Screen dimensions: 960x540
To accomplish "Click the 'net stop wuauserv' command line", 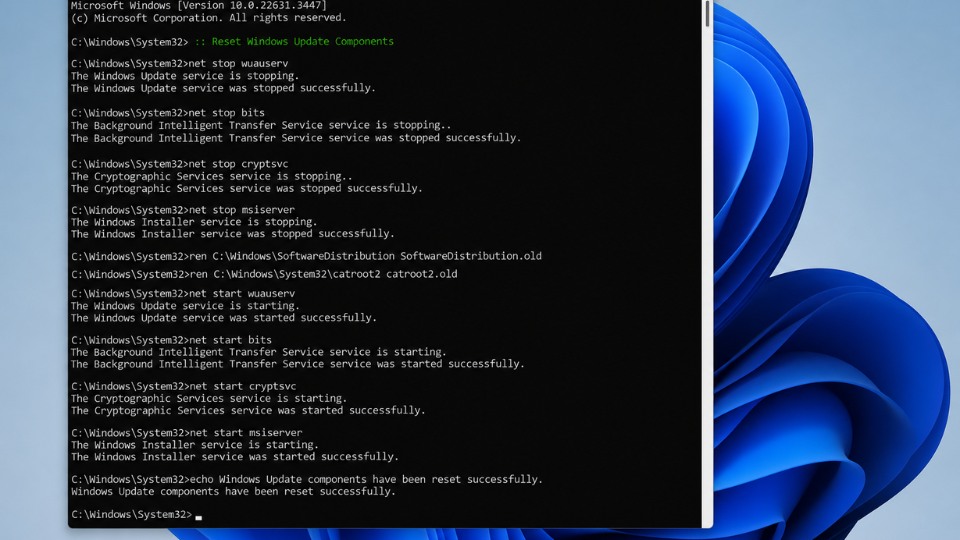I will point(179,64).
